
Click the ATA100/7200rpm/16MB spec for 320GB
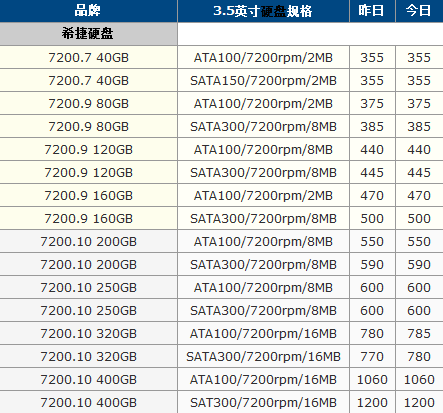point(263,333)
